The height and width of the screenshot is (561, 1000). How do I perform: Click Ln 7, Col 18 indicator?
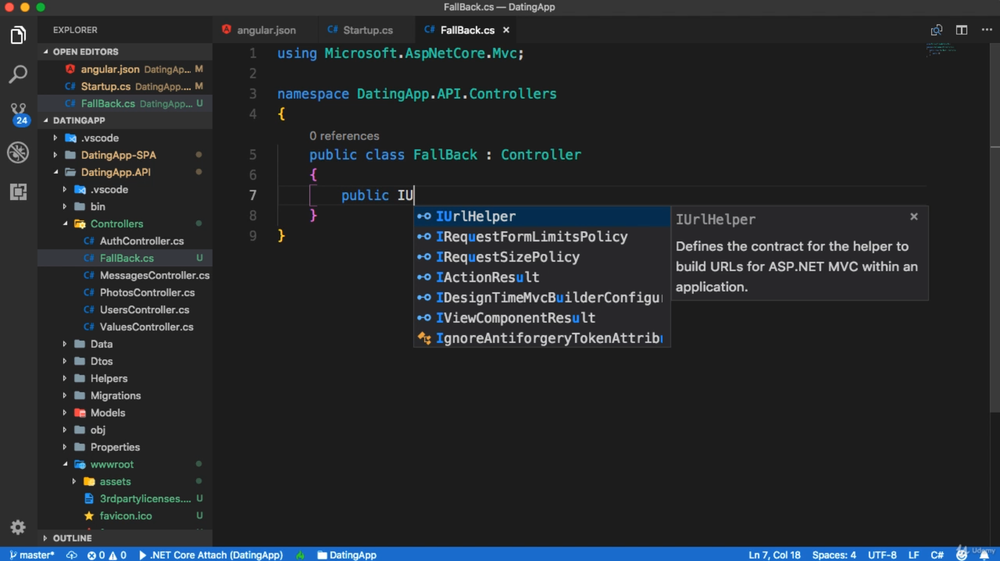pos(774,555)
